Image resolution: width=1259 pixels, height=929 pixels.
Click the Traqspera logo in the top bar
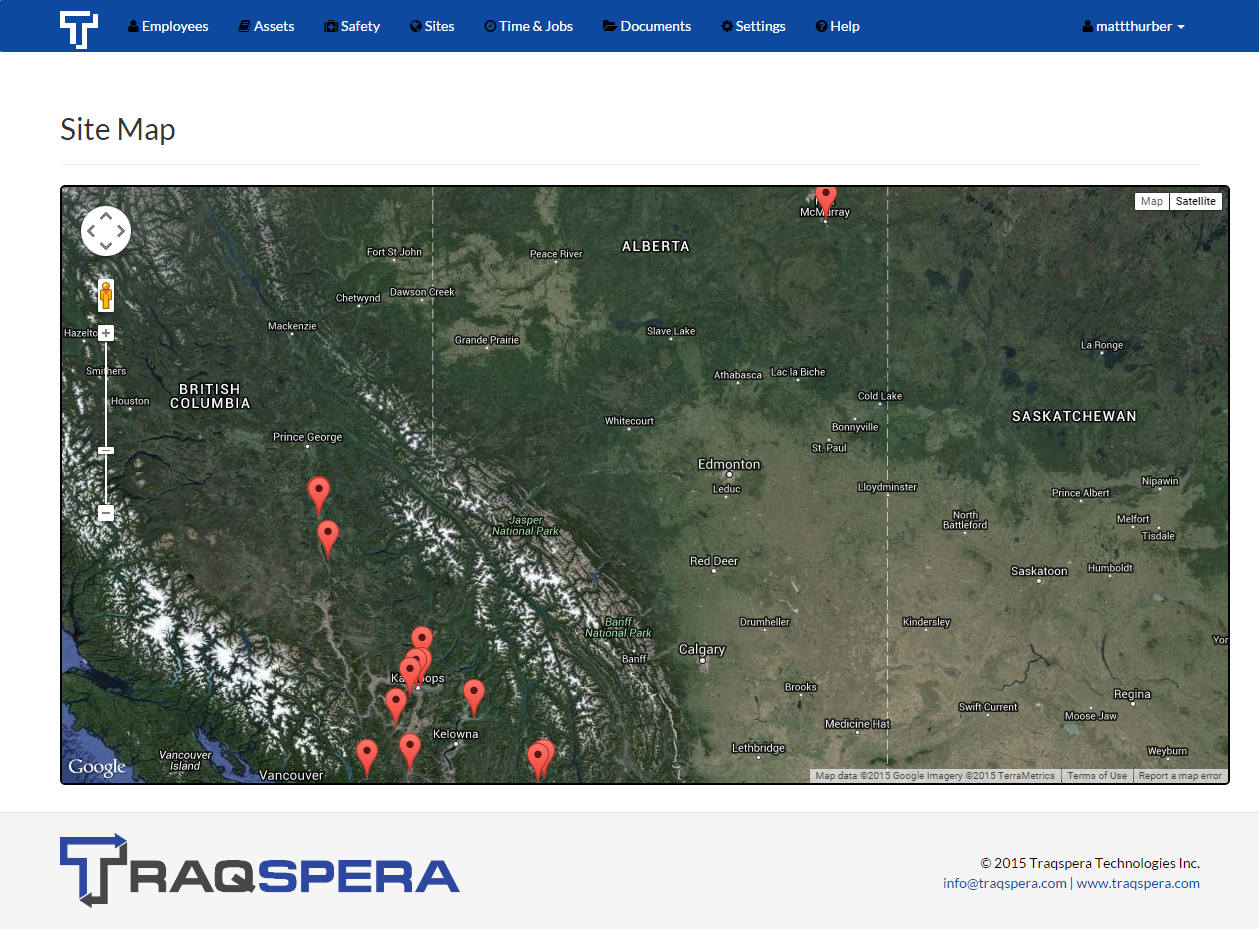click(x=79, y=26)
